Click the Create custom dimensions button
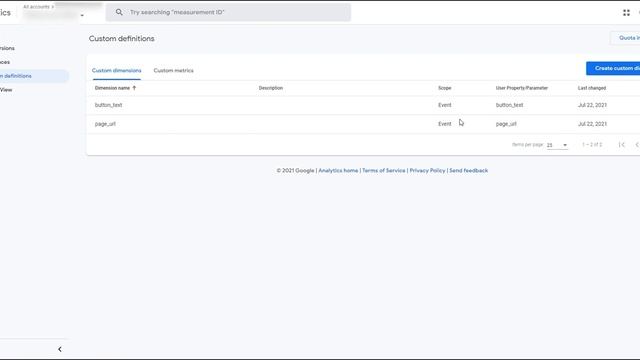Screen dimensions: 640x360 point(613,68)
